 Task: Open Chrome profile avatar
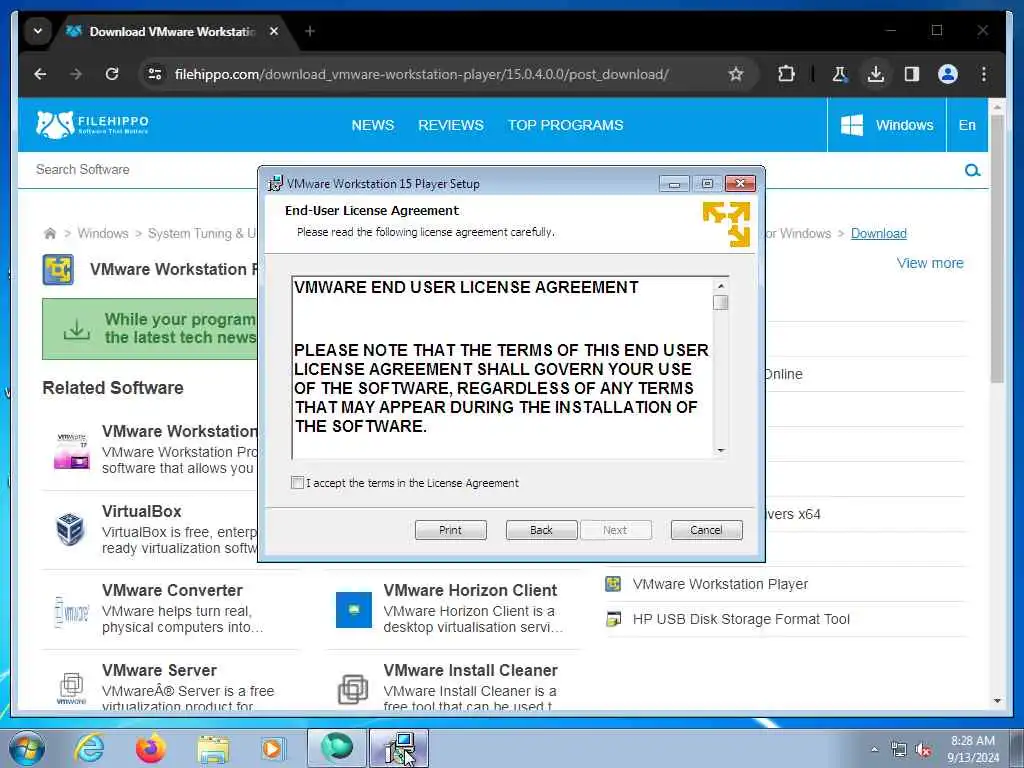[948, 74]
